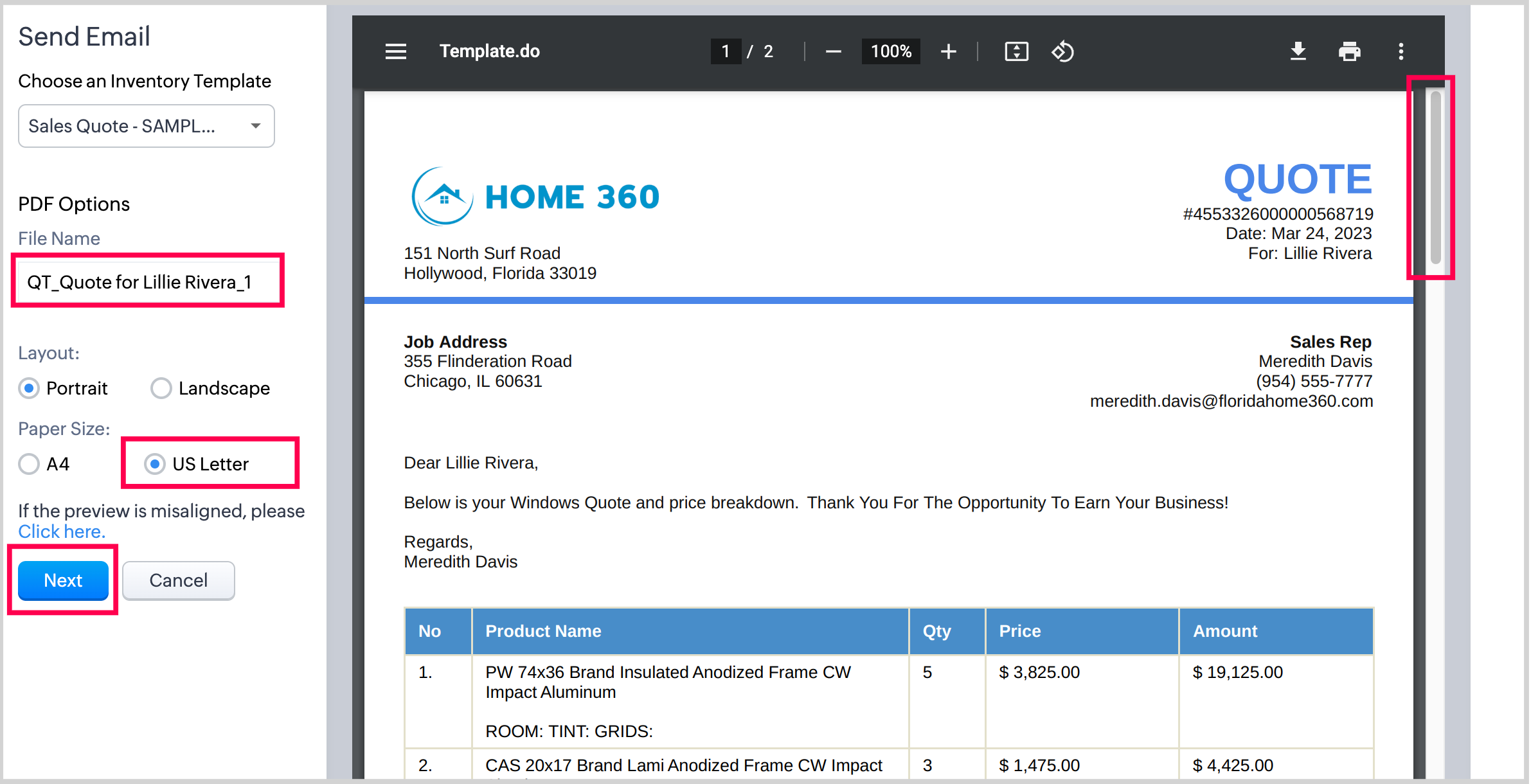The image size is (1531, 784).
Task: Zoom in with the plus icon
Action: pyautogui.click(x=948, y=51)
